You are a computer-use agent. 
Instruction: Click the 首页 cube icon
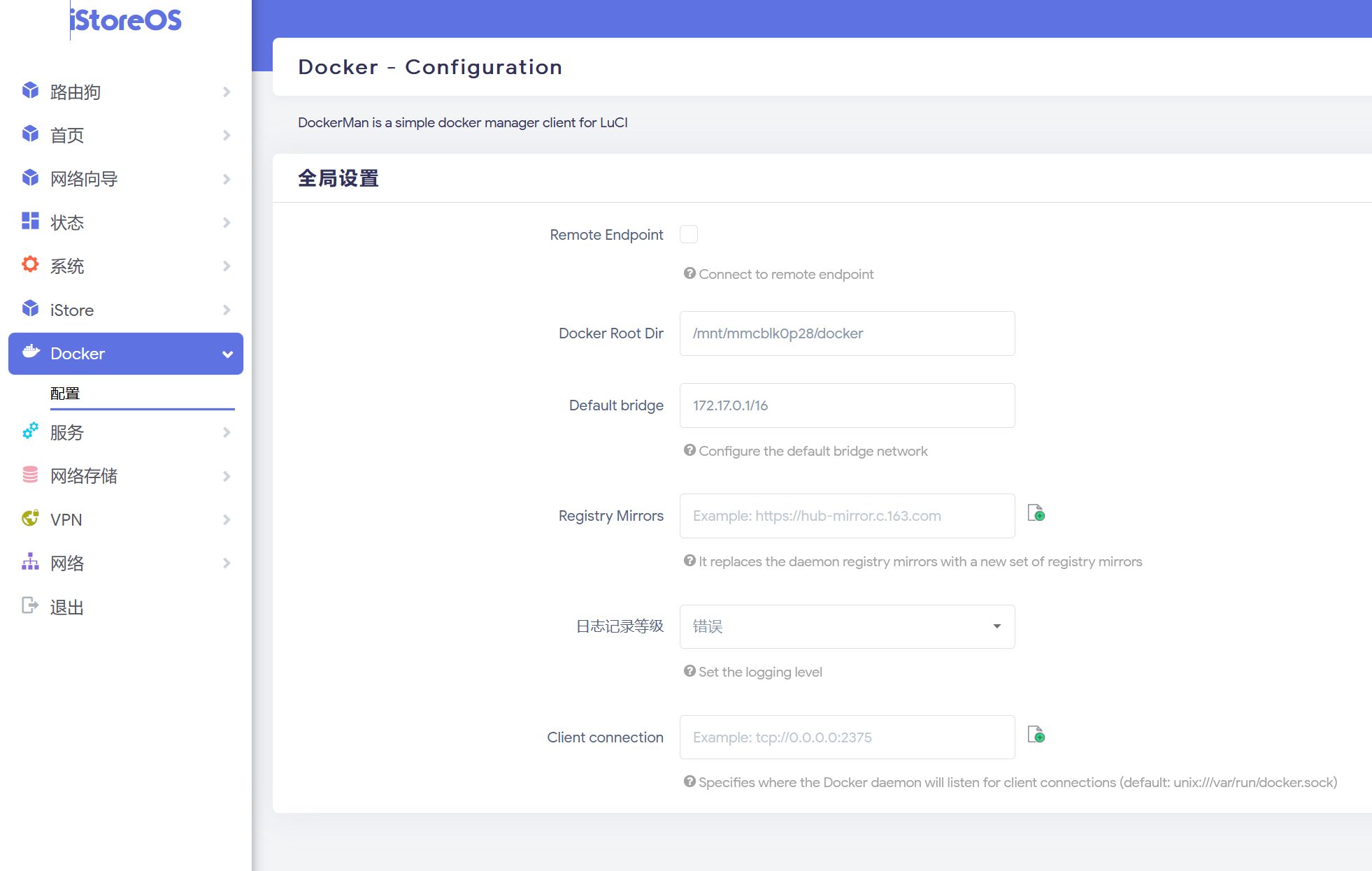tap(30, 134)
